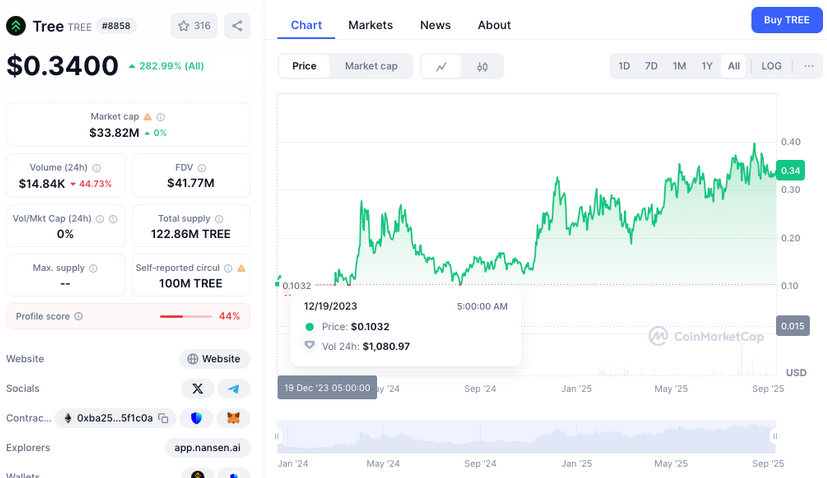Switch to the Markets tab

tap(370, 25)
